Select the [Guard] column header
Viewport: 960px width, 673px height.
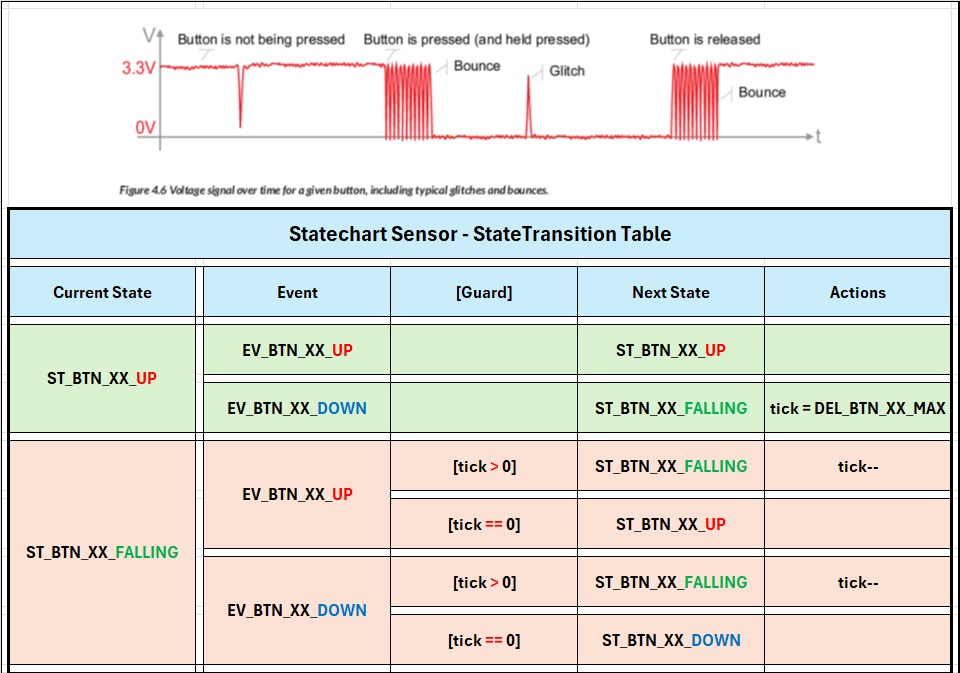484,292
